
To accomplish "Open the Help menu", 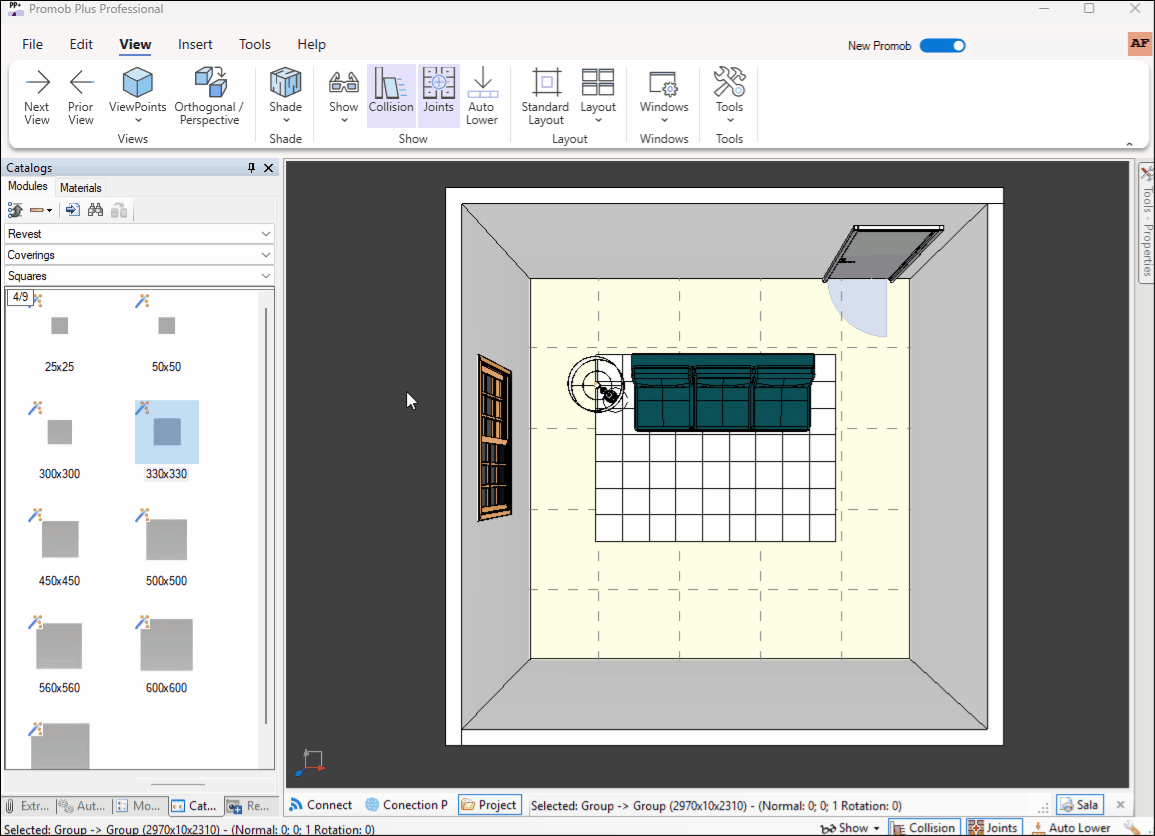I will (x=312, y=44).
